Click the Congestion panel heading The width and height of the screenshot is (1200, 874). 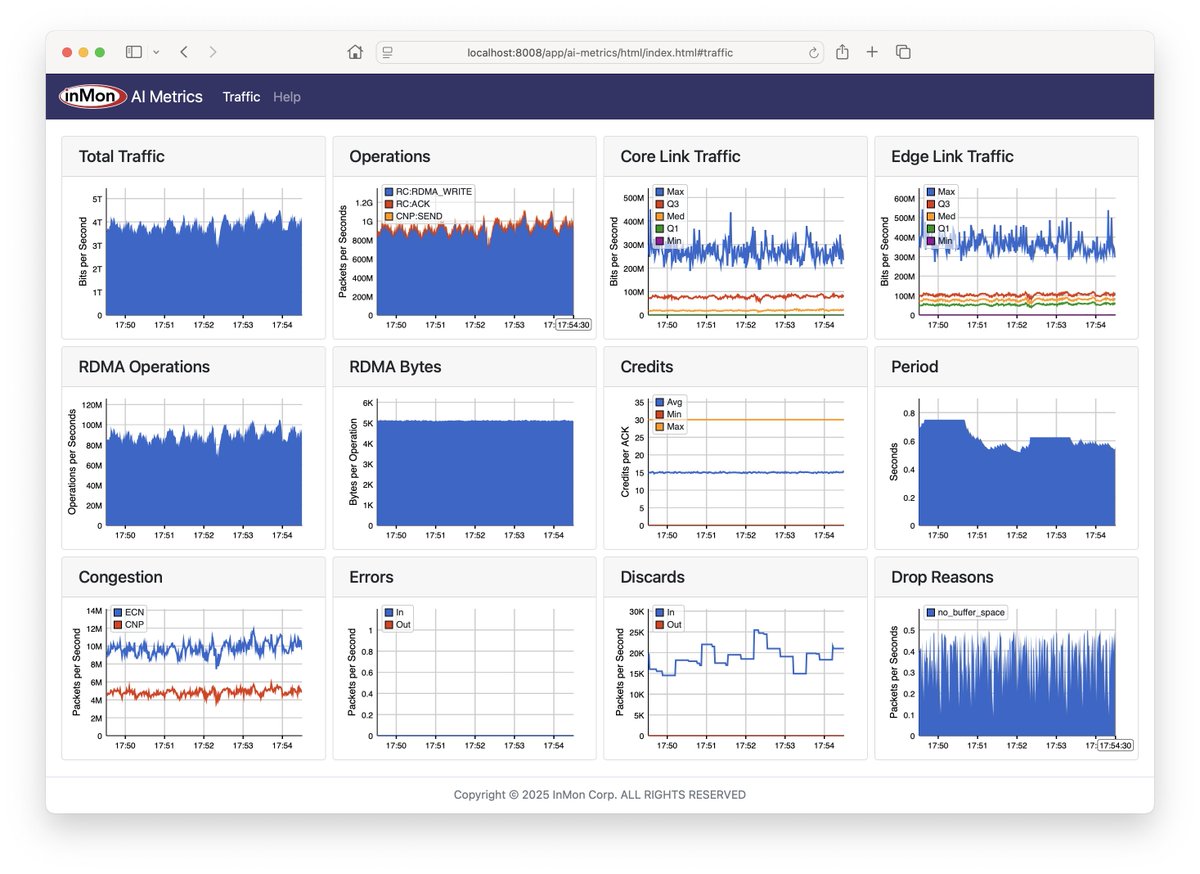click(120, 577)
